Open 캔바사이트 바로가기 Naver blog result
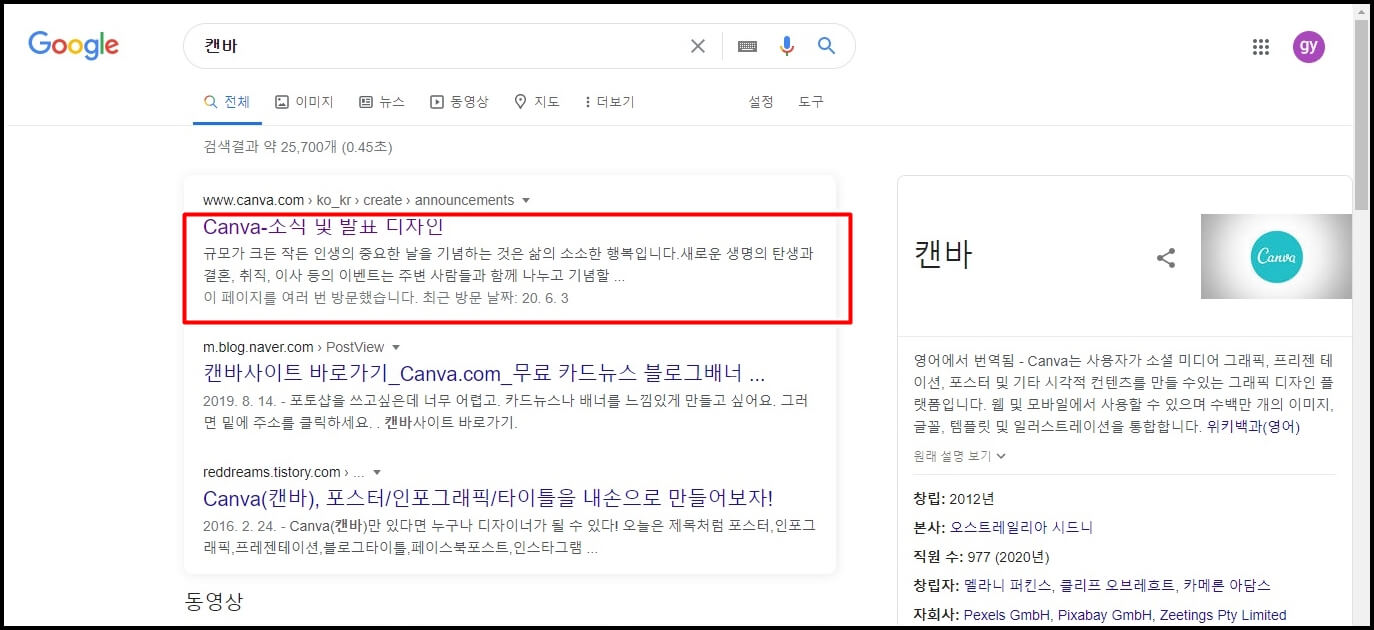The width and height of the screenshot is (1374, 630). click(484, 374)
